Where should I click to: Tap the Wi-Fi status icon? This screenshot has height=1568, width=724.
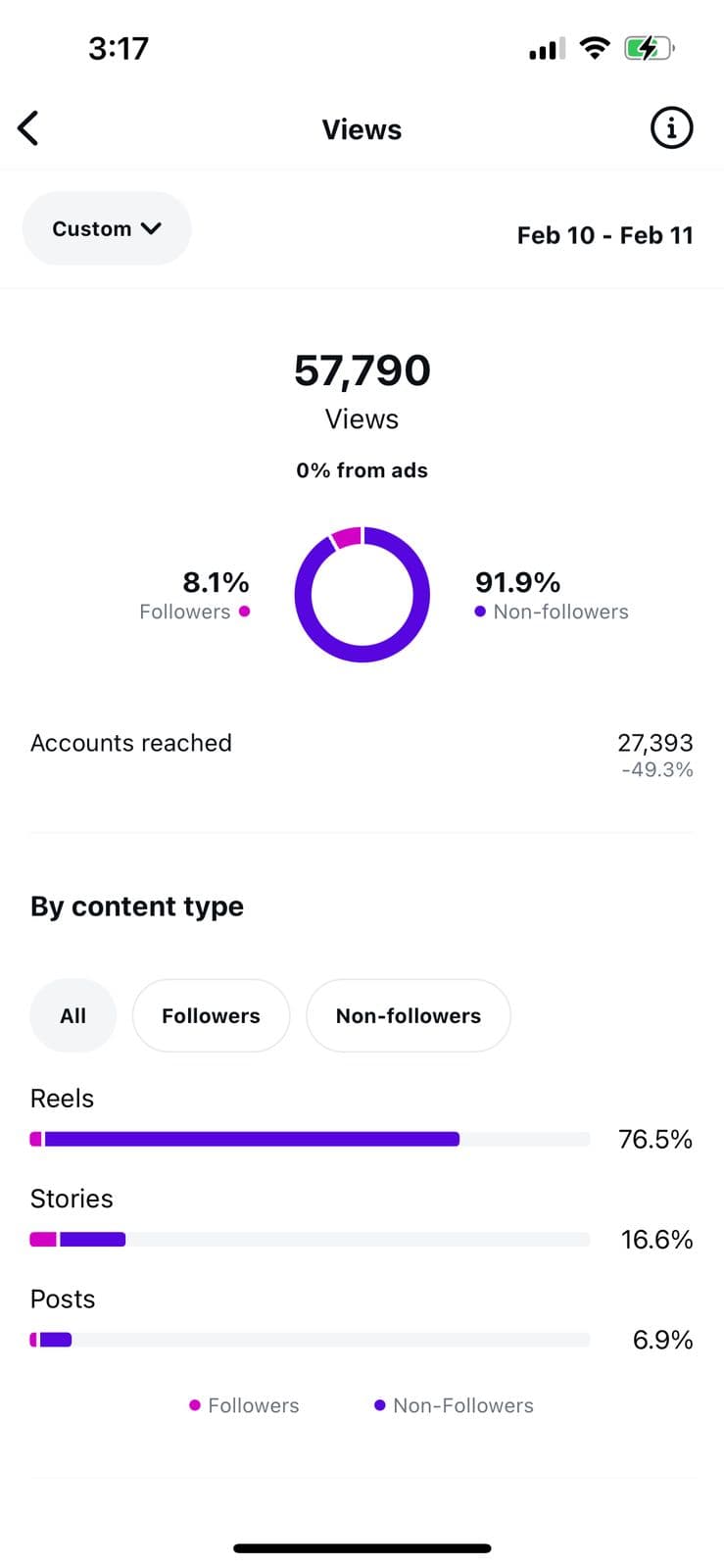coord(594,48)
